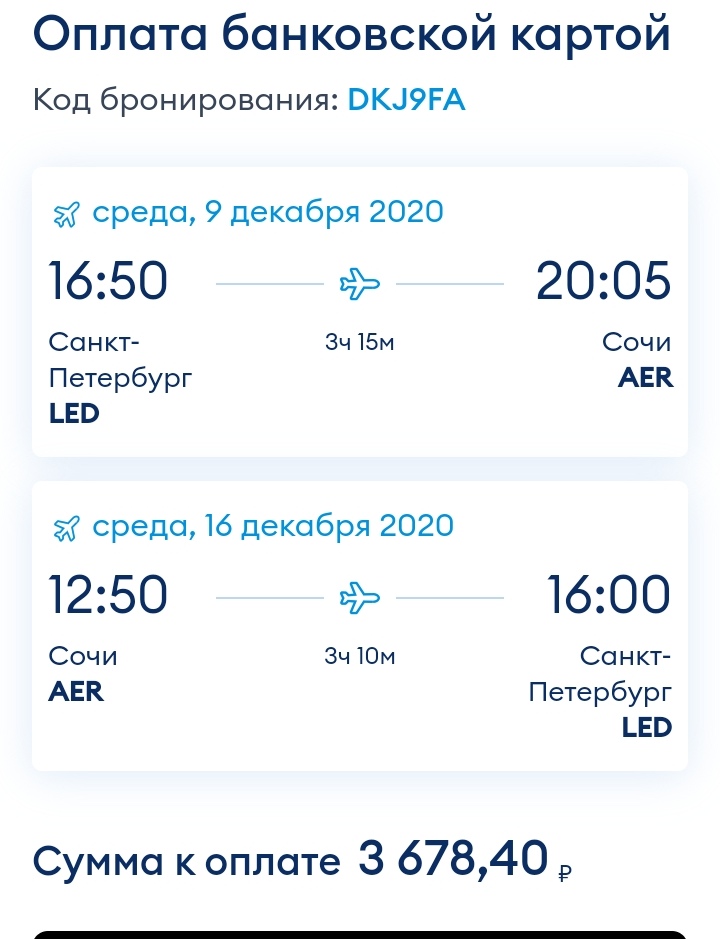Click the 3ч 15м flight duration
Screen dimensions: 720x939
pyautogui.click(x=360, y=343)
